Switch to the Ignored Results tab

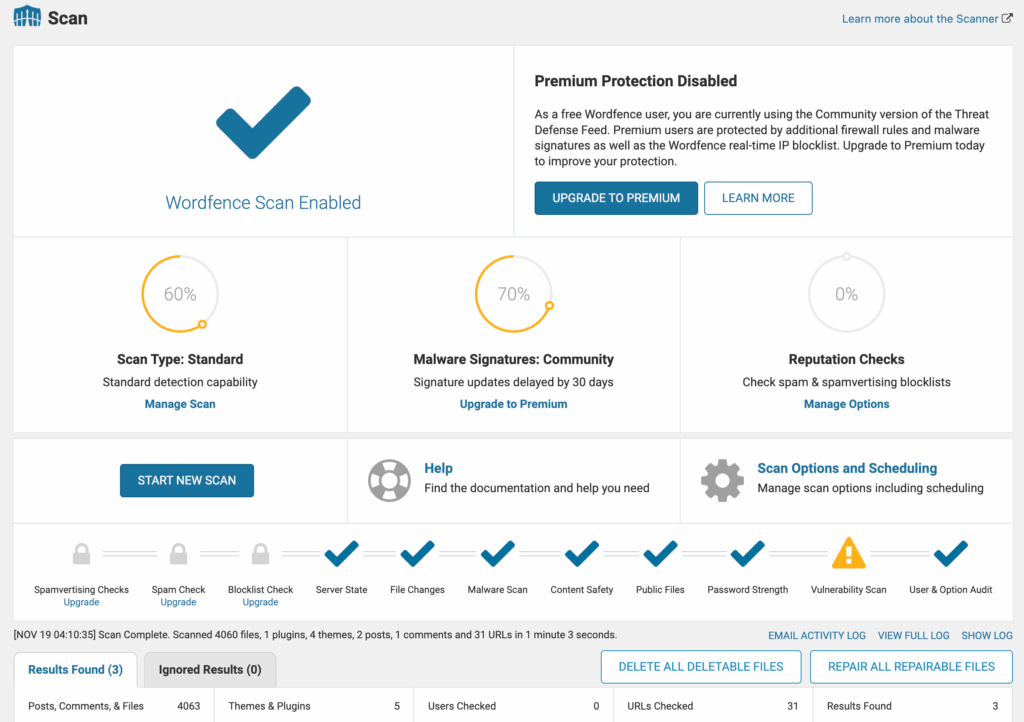[x=209, y=668]
